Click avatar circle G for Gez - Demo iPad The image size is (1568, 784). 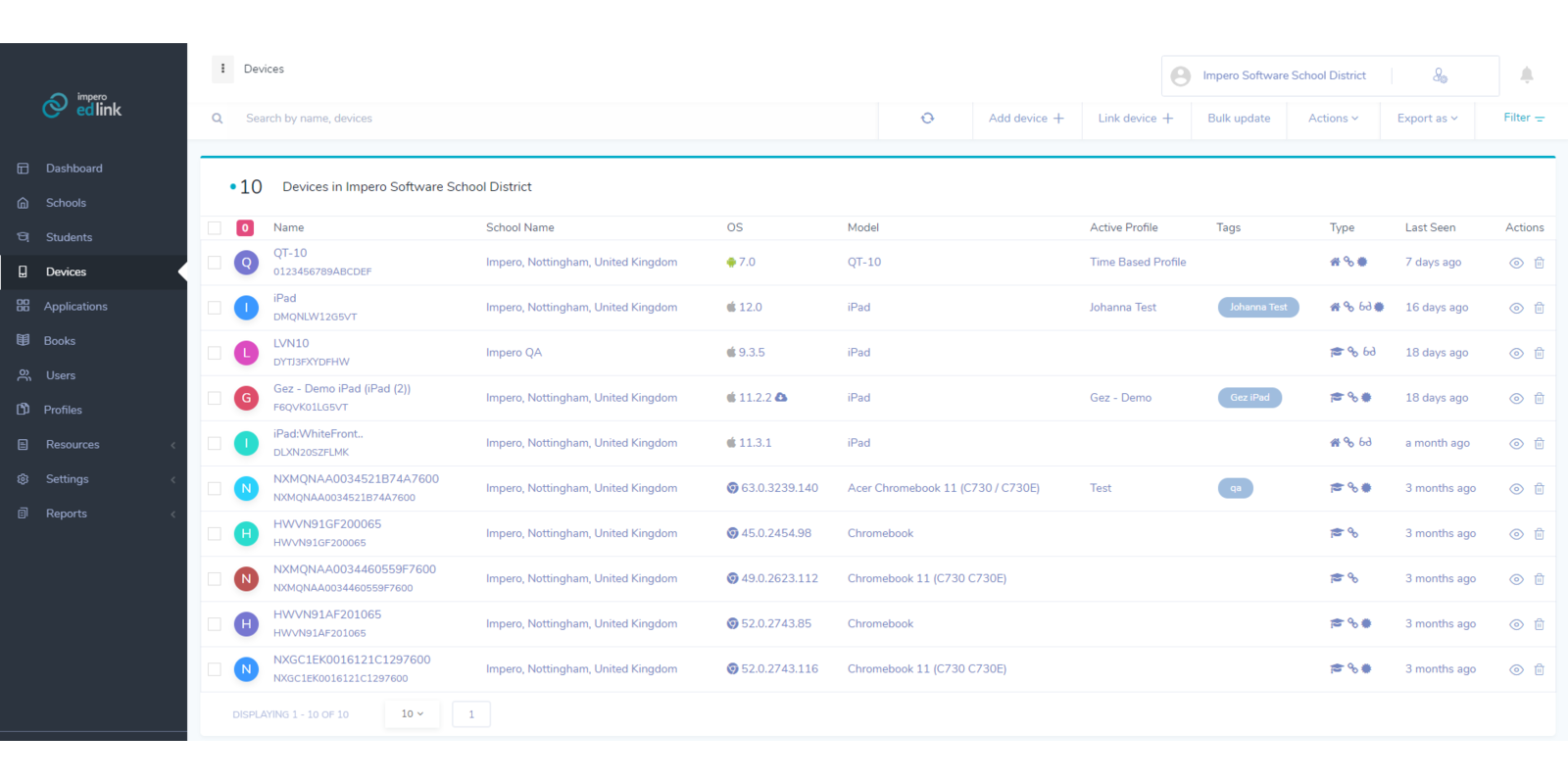pos(246,398)
